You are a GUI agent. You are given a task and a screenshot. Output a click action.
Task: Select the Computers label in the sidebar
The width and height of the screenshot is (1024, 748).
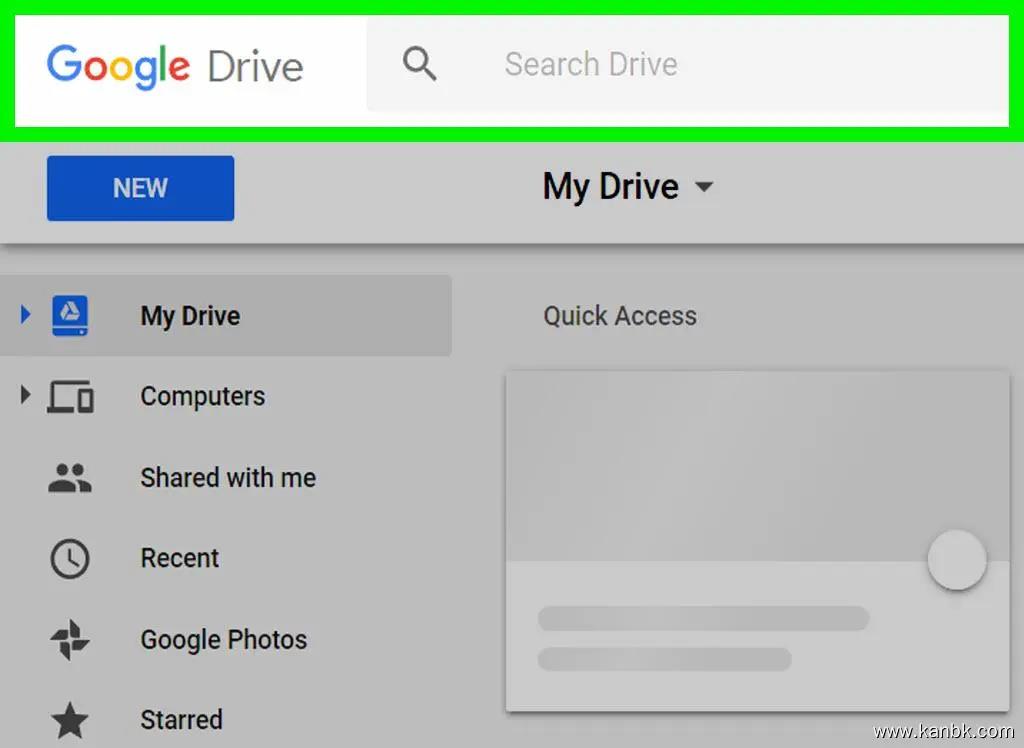(x=202, y=396)
